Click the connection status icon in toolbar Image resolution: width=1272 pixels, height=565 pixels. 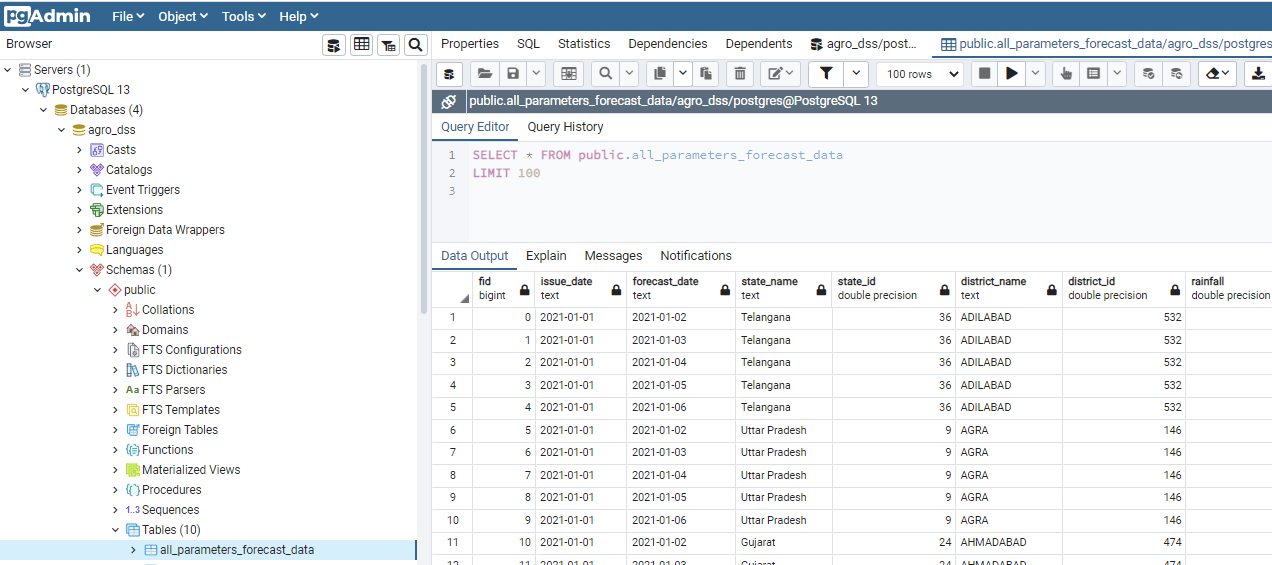[x=449, y=74]
